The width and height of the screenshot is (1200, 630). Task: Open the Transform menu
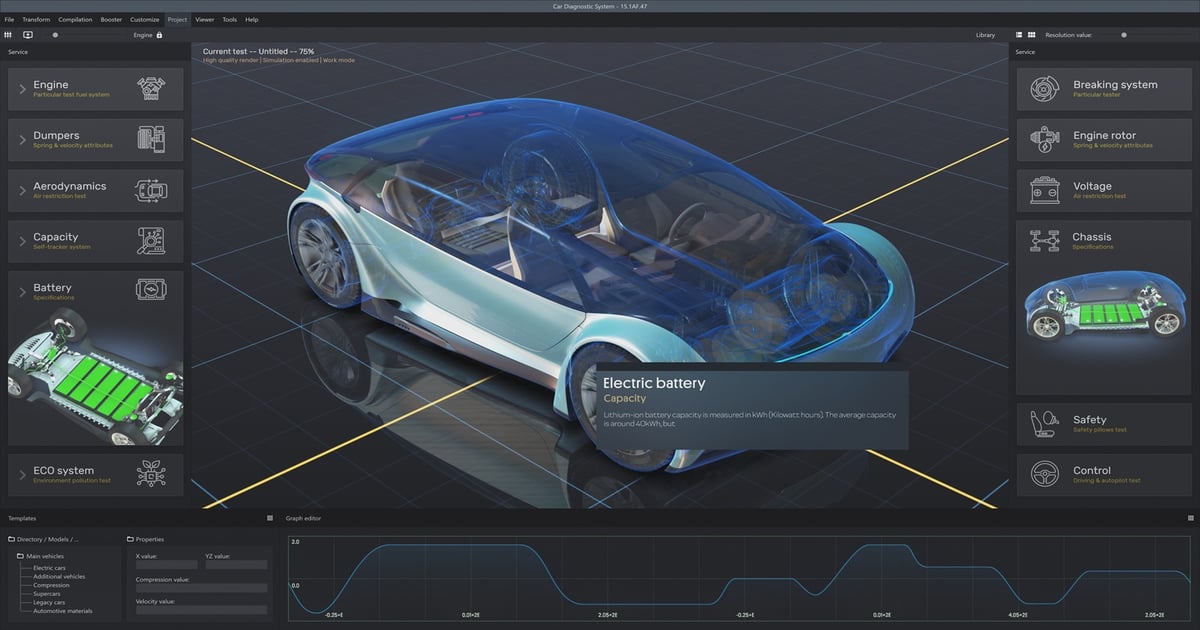pos(36,19)
